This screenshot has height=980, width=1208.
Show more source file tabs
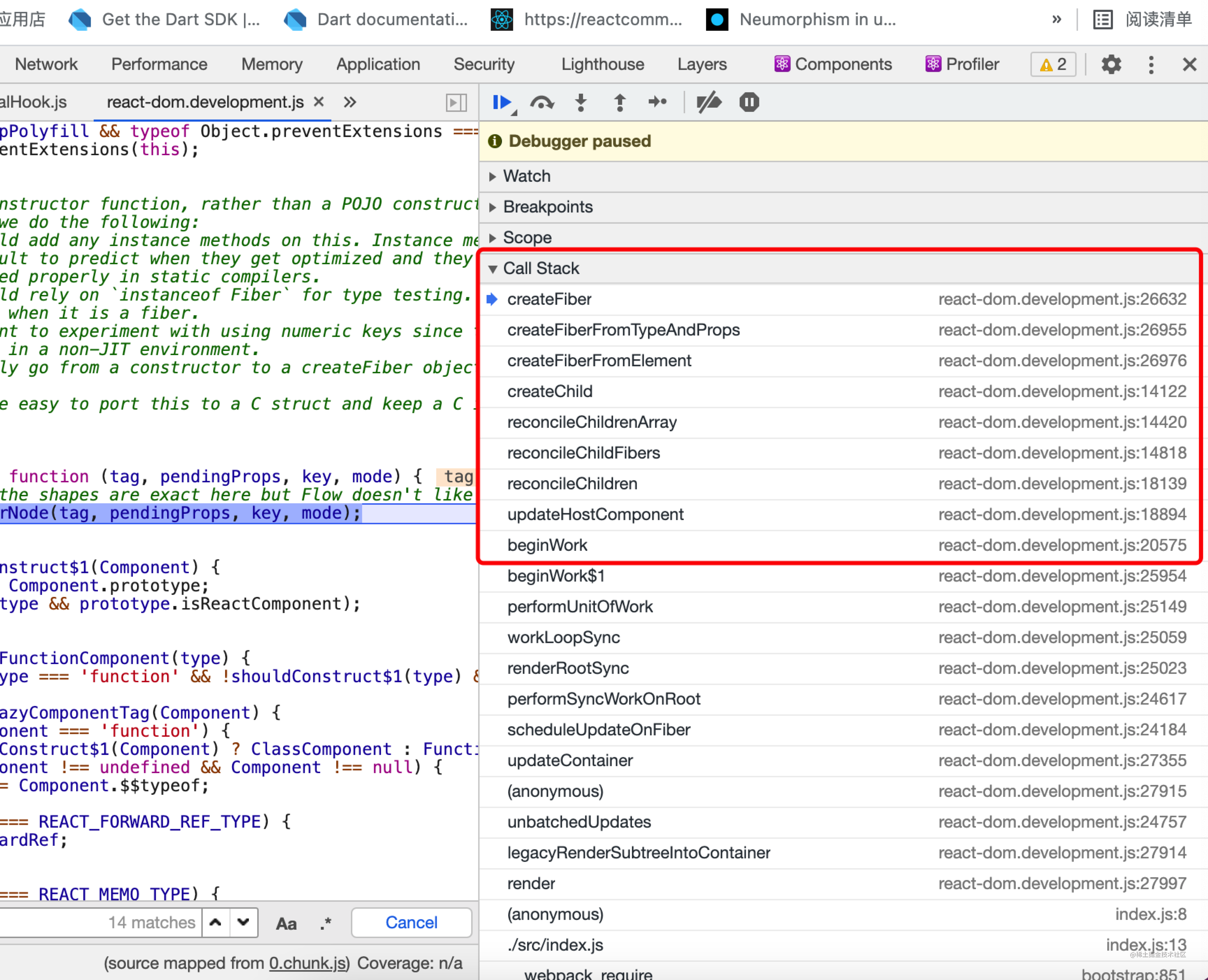(350, 102)
